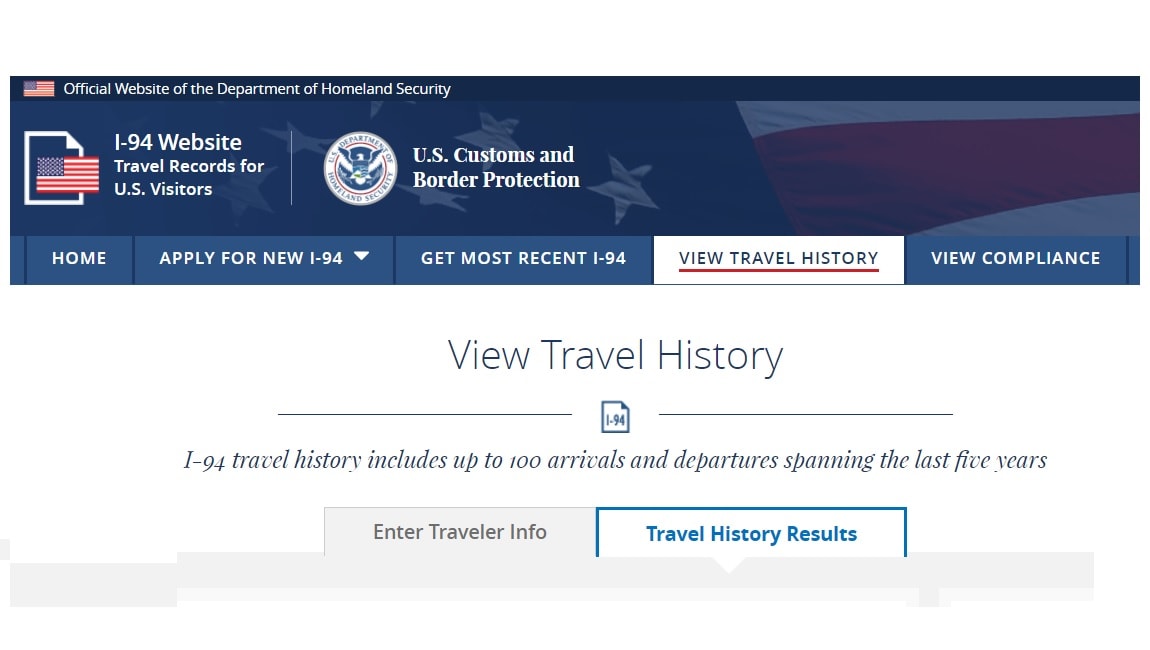Click the italic I-94 travel history description

[x=615, y=460]
